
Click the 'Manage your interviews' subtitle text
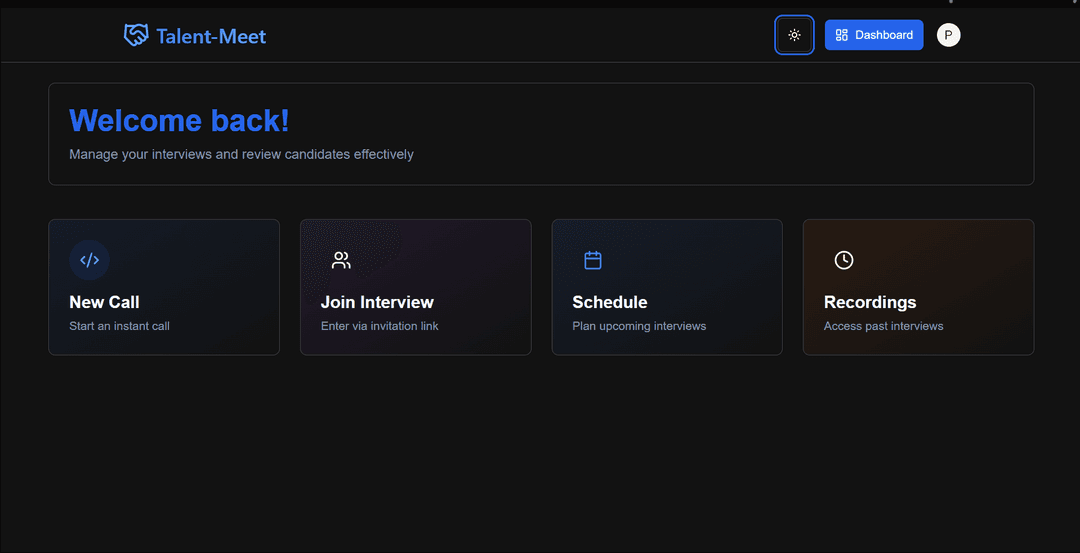point(241,154)
